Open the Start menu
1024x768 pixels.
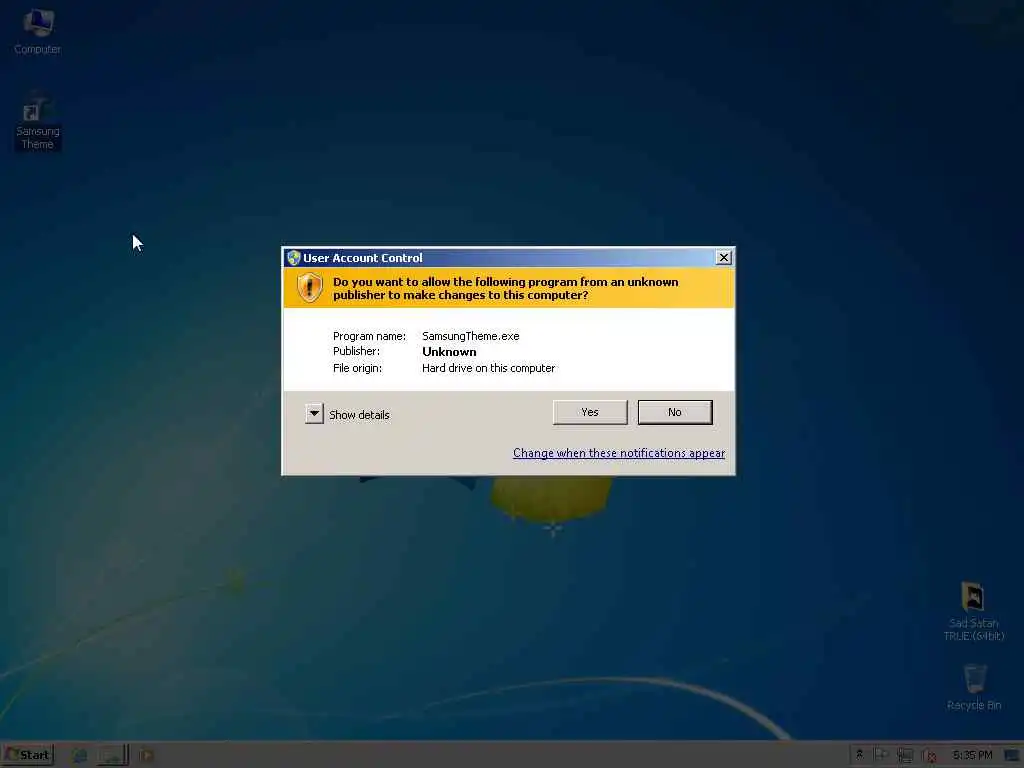[27, 755]
